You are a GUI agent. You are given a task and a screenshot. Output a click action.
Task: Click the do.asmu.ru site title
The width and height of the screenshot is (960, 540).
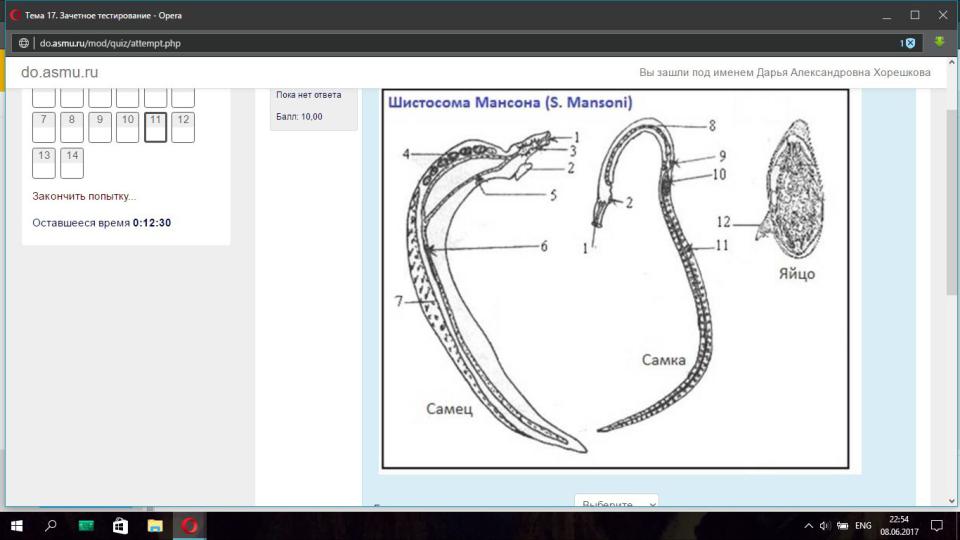[59, 72]
